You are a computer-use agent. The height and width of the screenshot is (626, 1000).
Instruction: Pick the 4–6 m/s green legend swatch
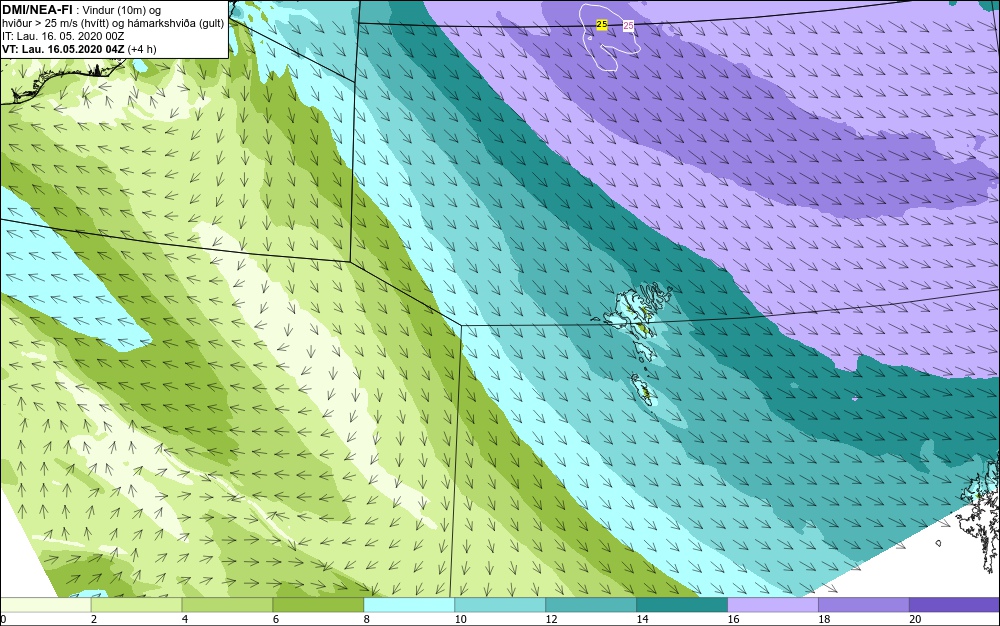[x=227, y=605]
